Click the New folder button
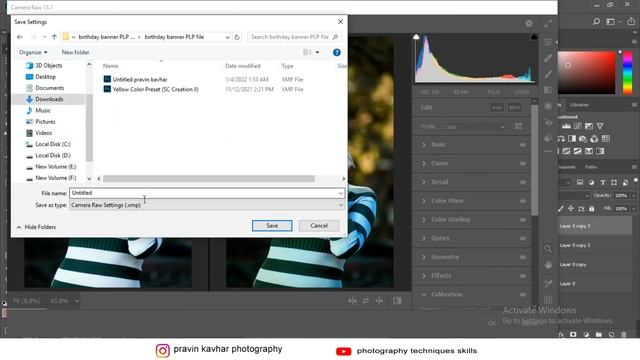The width and height of the screenshot is (640, 360). pyautogui.click(x=75, y=52)
